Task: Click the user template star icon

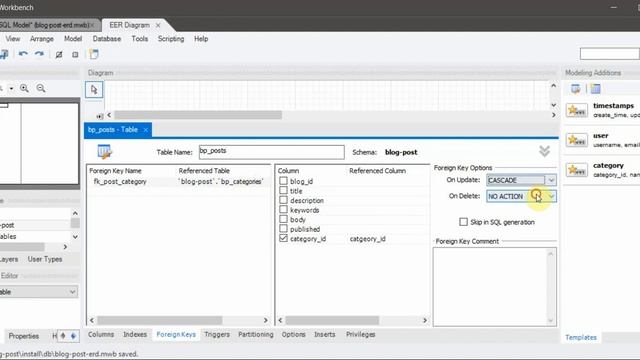Action: click(x=576, y=140)
